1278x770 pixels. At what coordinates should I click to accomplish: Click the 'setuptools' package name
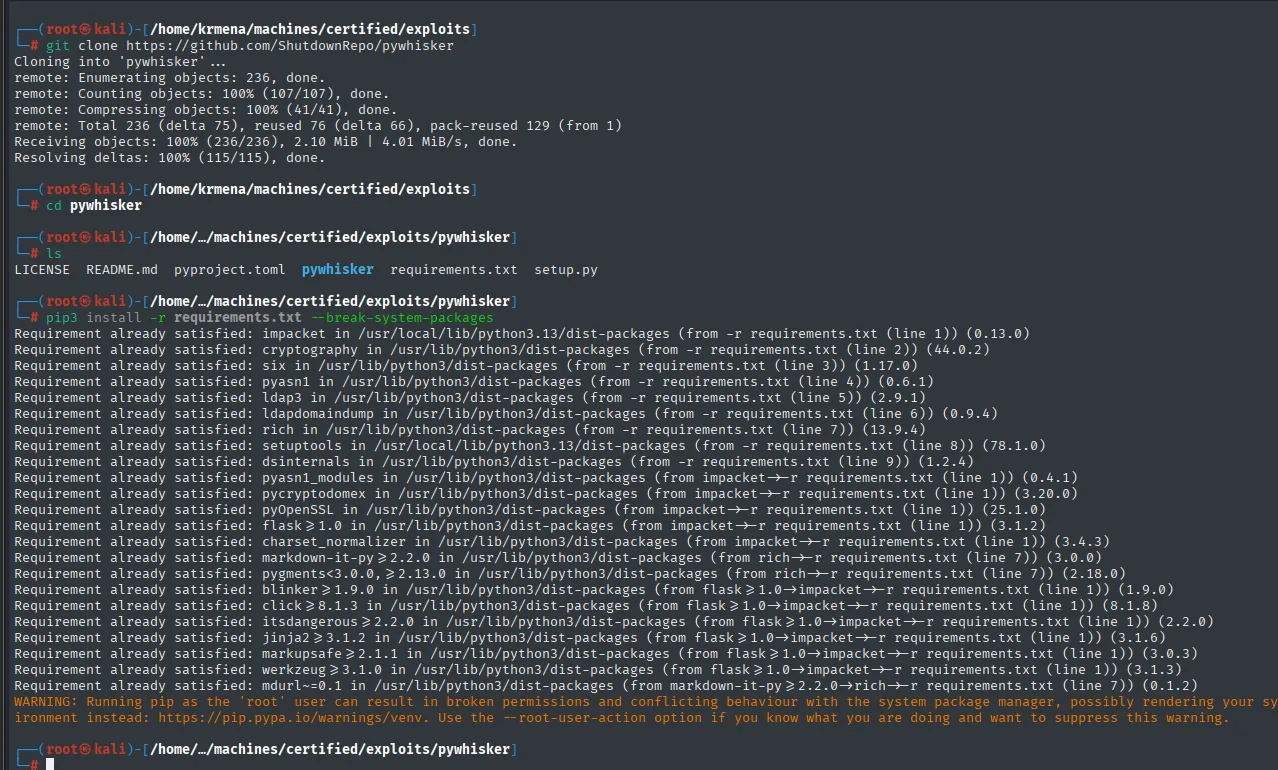tap(302, 445)
